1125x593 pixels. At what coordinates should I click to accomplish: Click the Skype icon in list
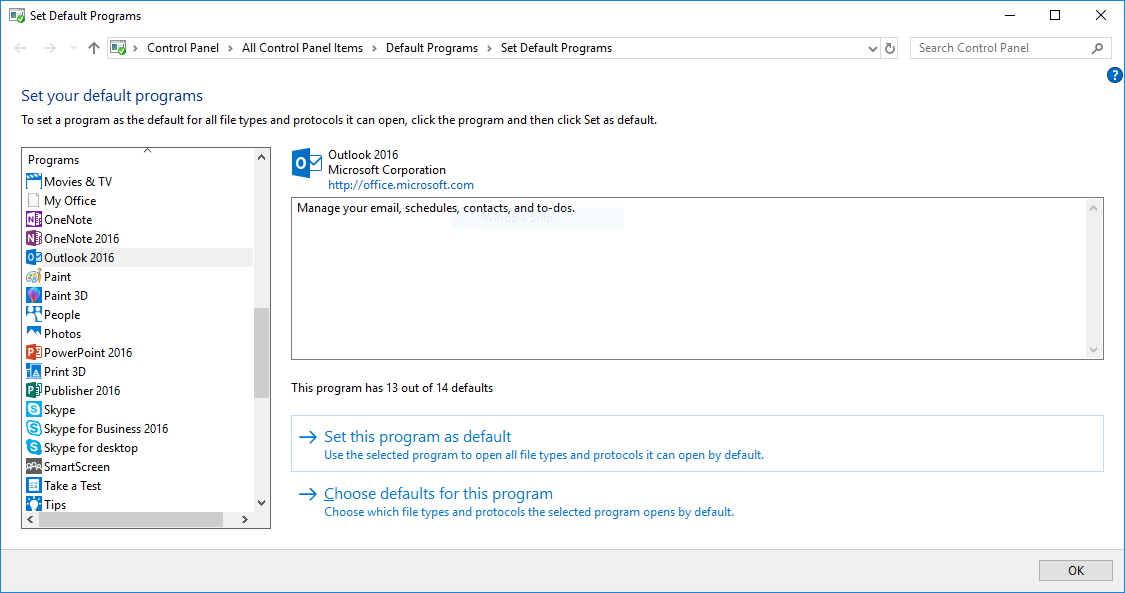pyautogui.click(x=34, y=409)
